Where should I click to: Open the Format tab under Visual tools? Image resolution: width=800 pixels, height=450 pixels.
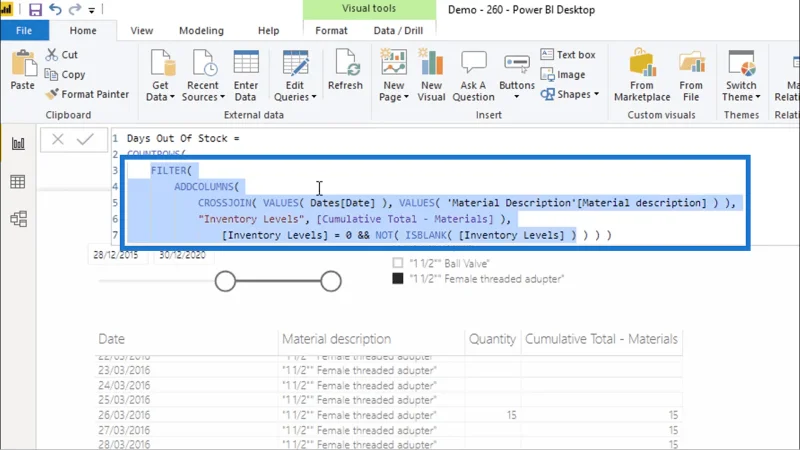pos(331,31)
